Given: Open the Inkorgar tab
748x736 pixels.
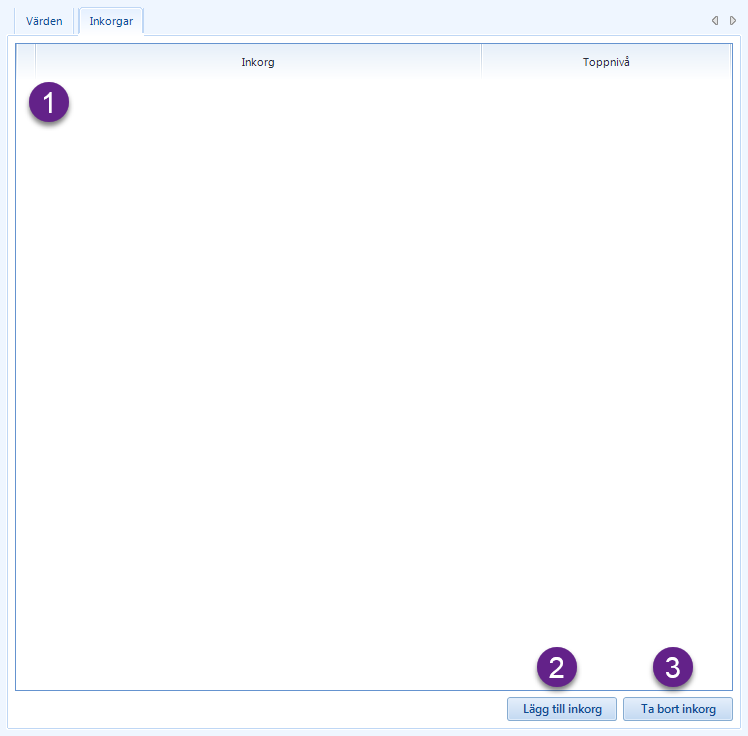Looking at the screenshot, I should (x=111, y=21).
